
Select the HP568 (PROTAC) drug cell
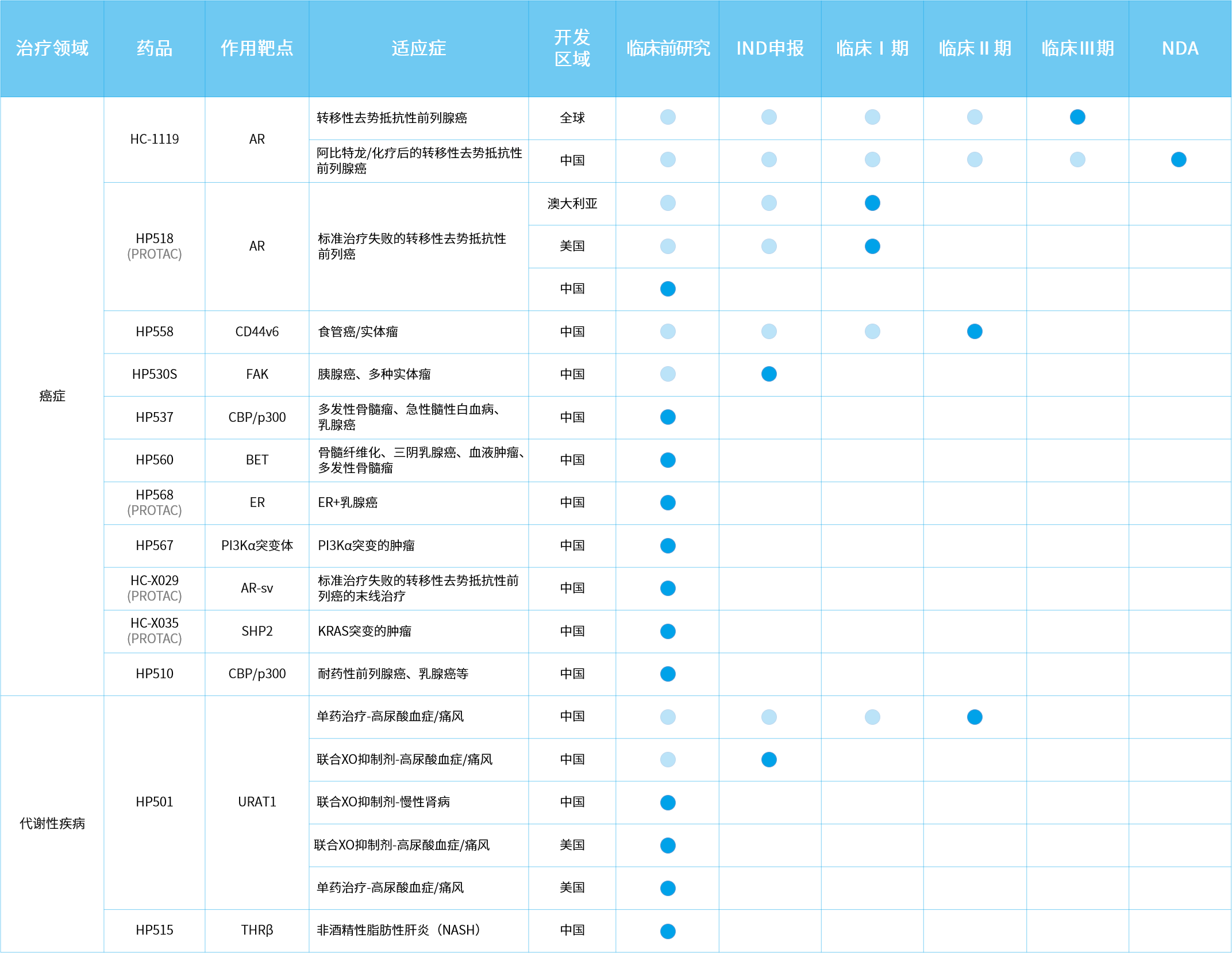(155, 502)
